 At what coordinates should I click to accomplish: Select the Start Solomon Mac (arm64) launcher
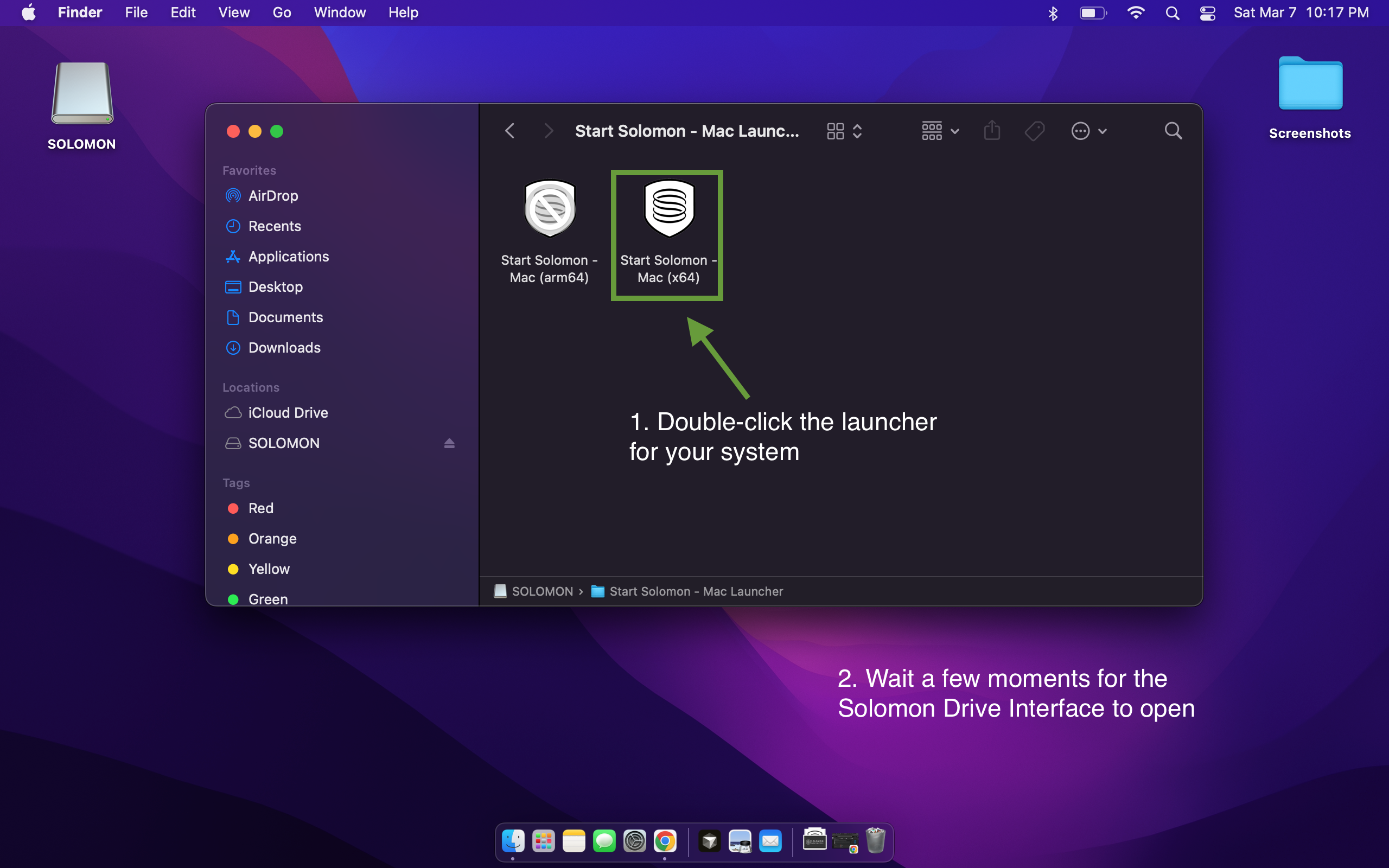pyautogui.click(x=549, y=209)
